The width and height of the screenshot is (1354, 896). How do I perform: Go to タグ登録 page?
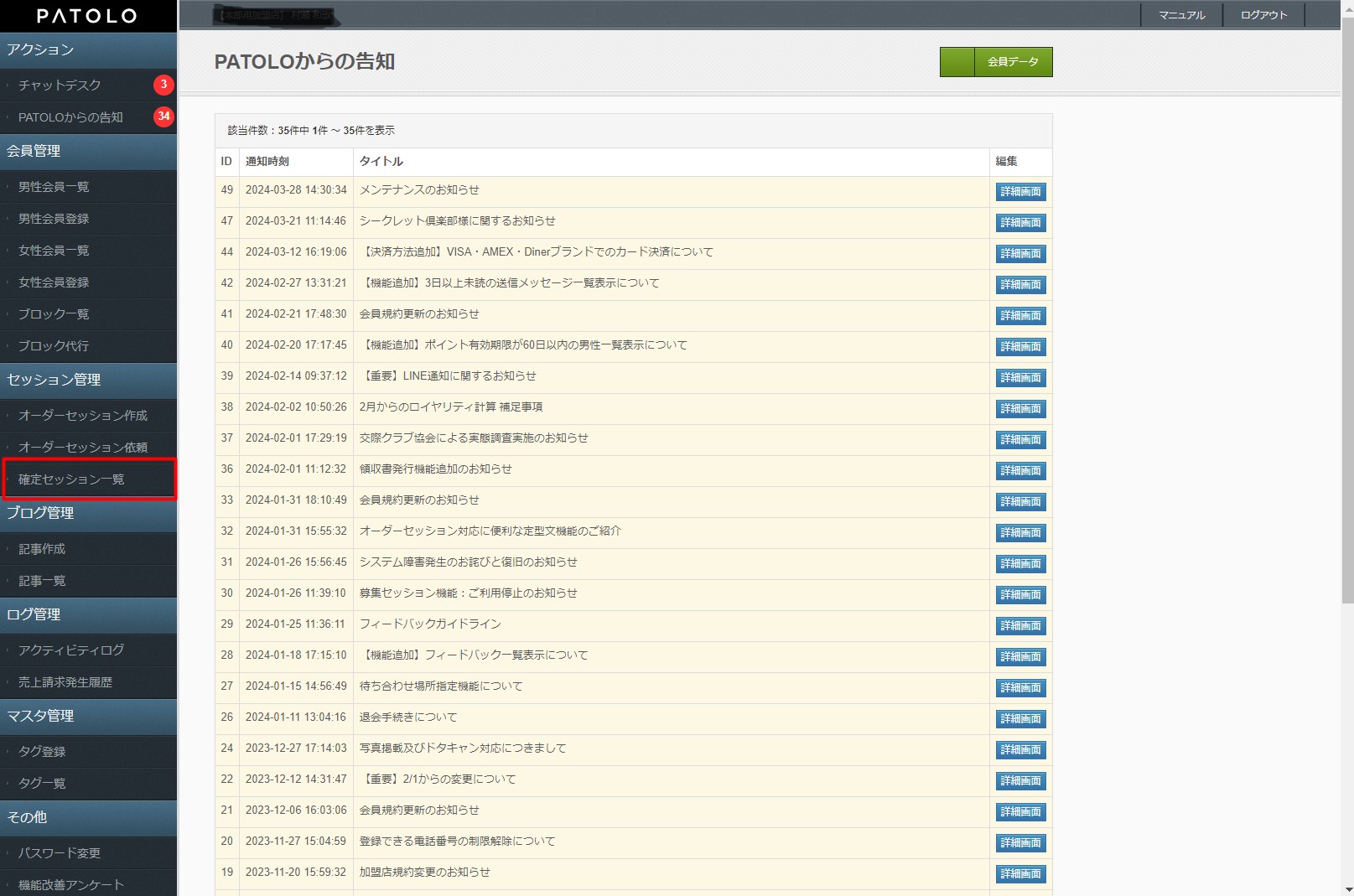coord(88,751)
